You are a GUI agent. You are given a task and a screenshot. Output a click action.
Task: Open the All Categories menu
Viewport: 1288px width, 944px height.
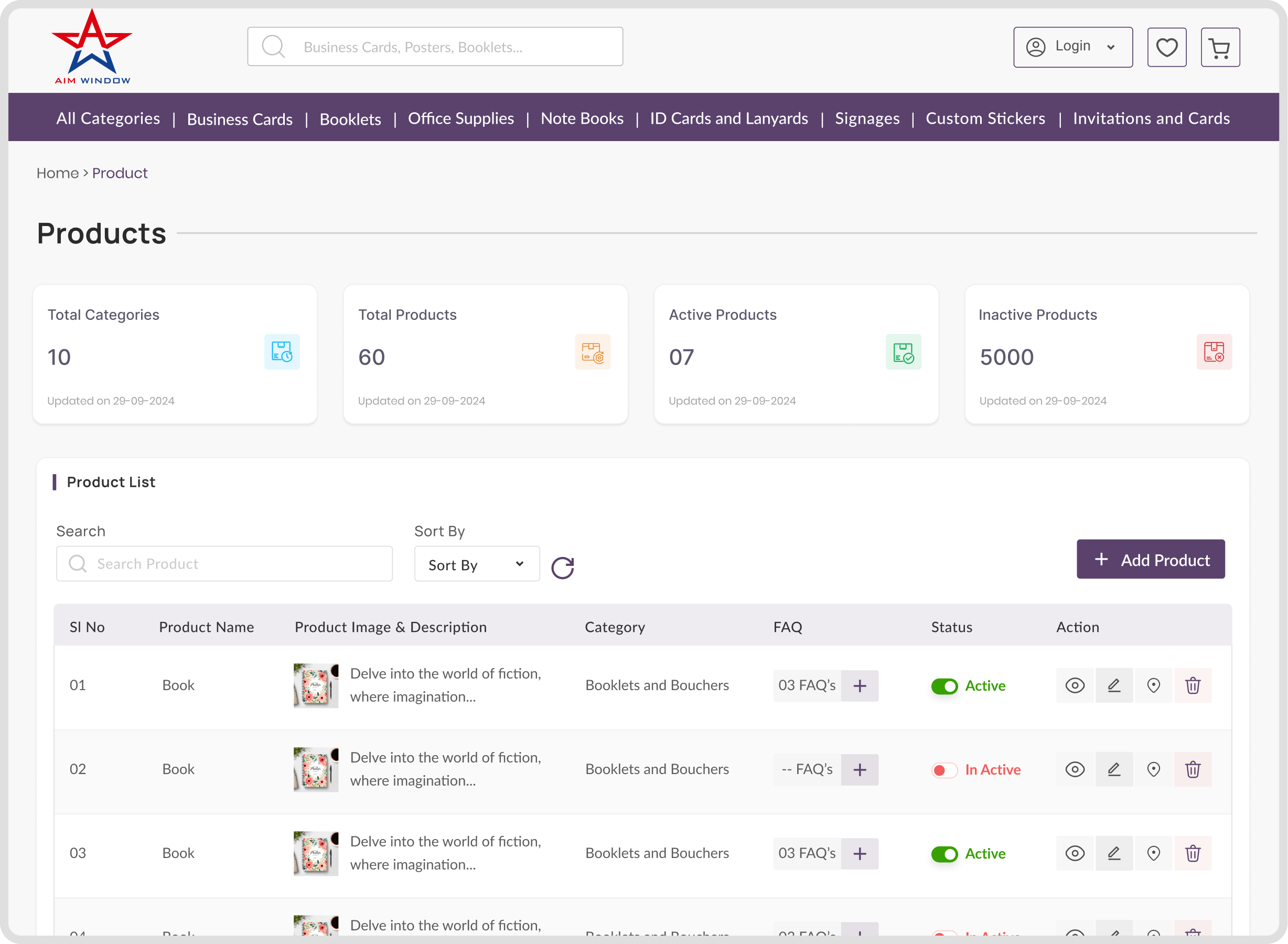108,119
